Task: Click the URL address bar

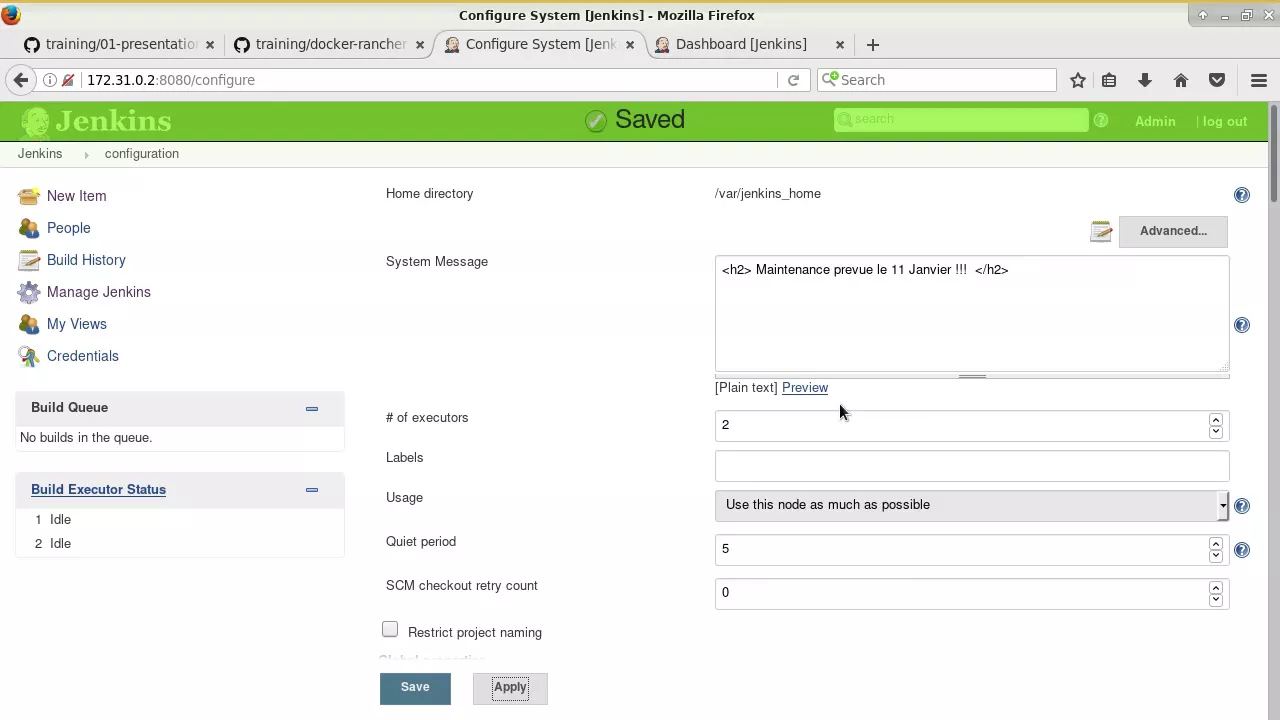Action: (430, 80)
